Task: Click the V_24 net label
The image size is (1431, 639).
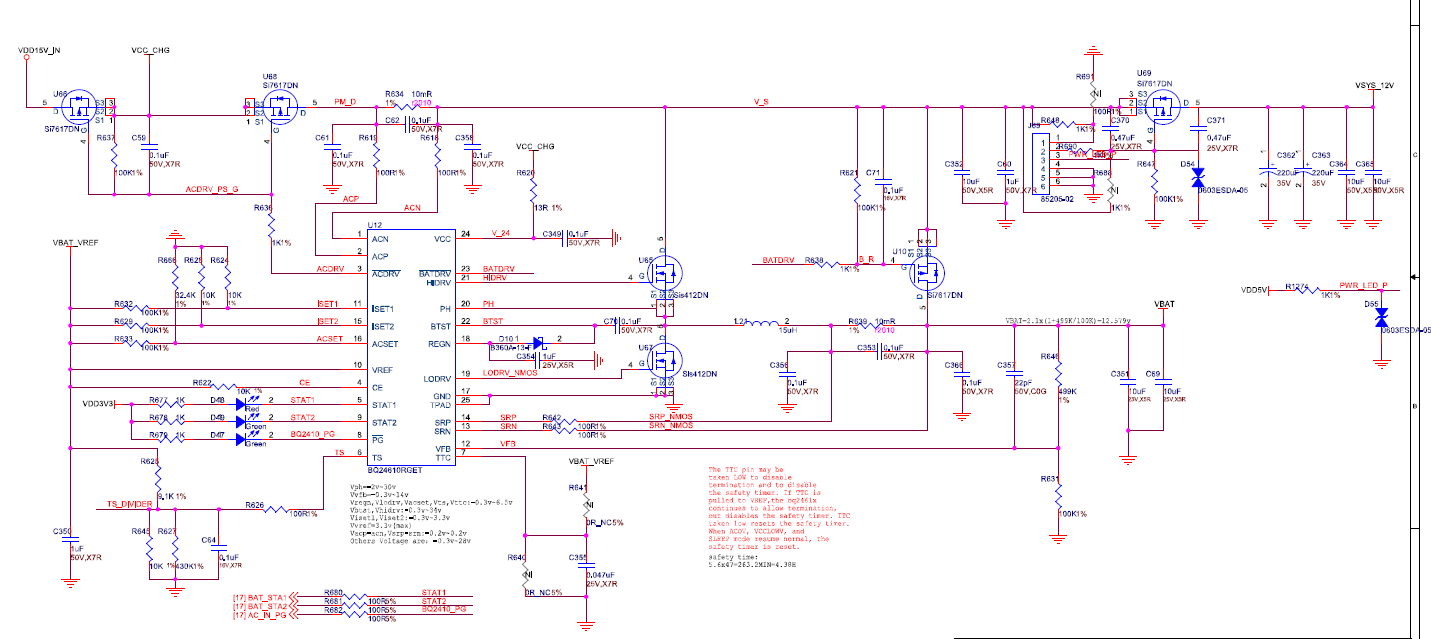Action: point(500,232)
